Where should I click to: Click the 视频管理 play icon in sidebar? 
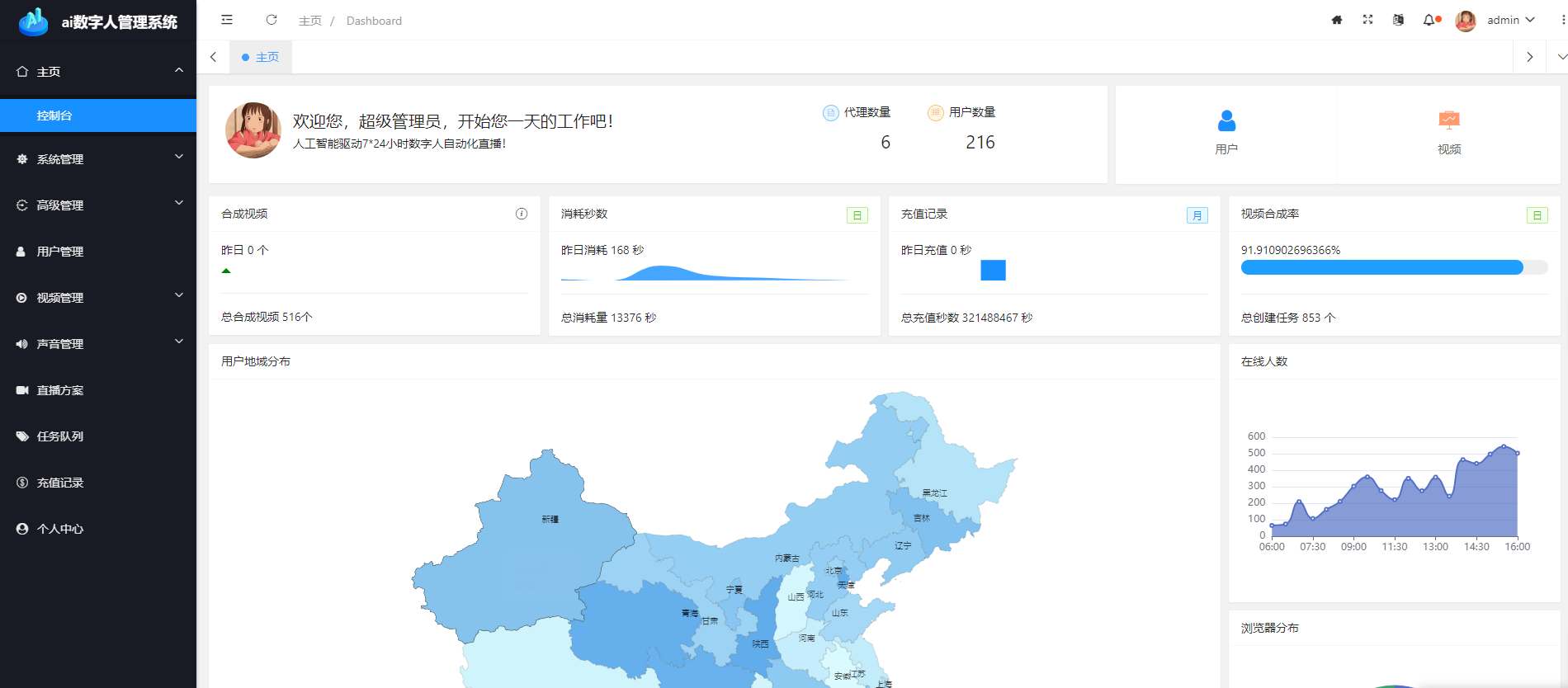(21, 298)
